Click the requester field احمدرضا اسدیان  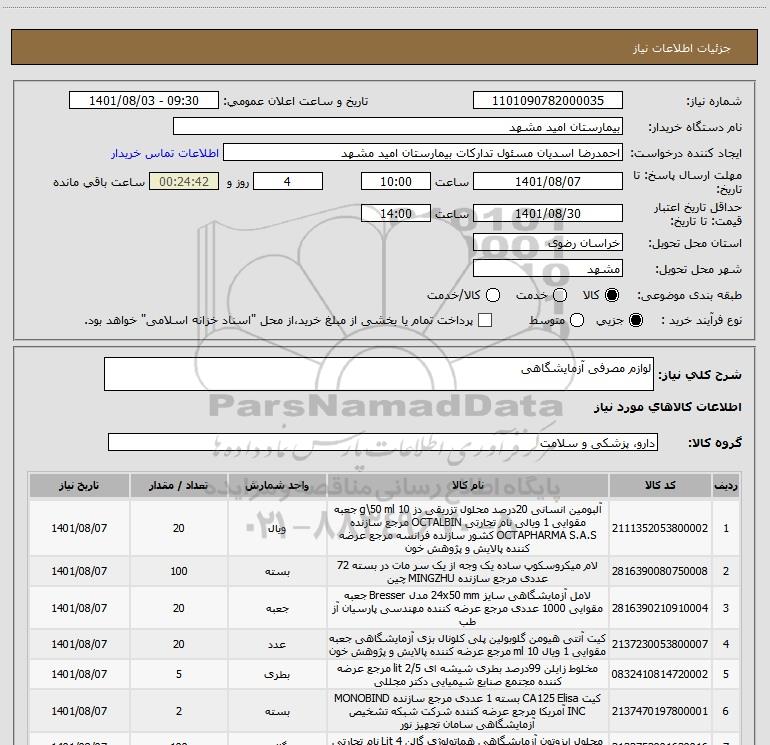[423, 153]
